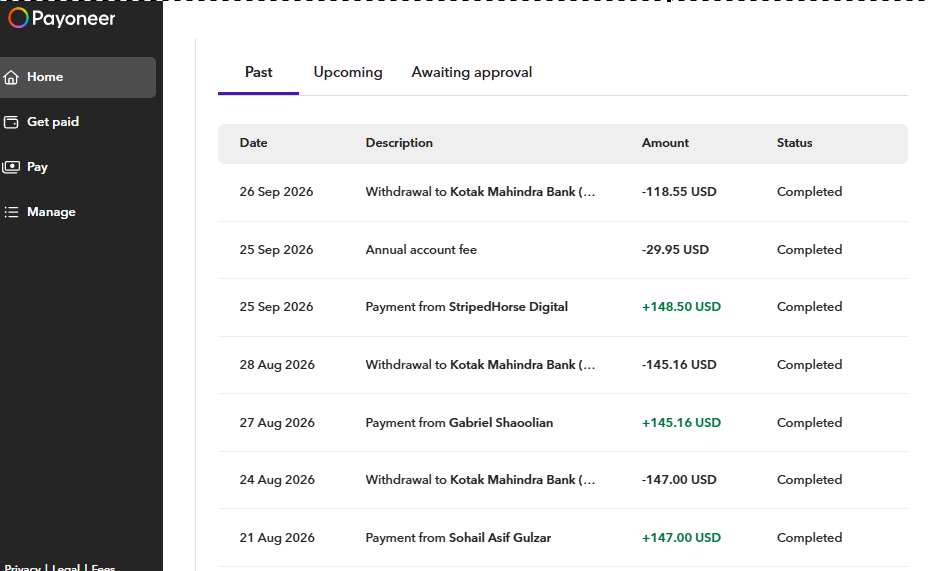
Task: Click the +145.16 USD amount
Action: [x=681, y=422]
